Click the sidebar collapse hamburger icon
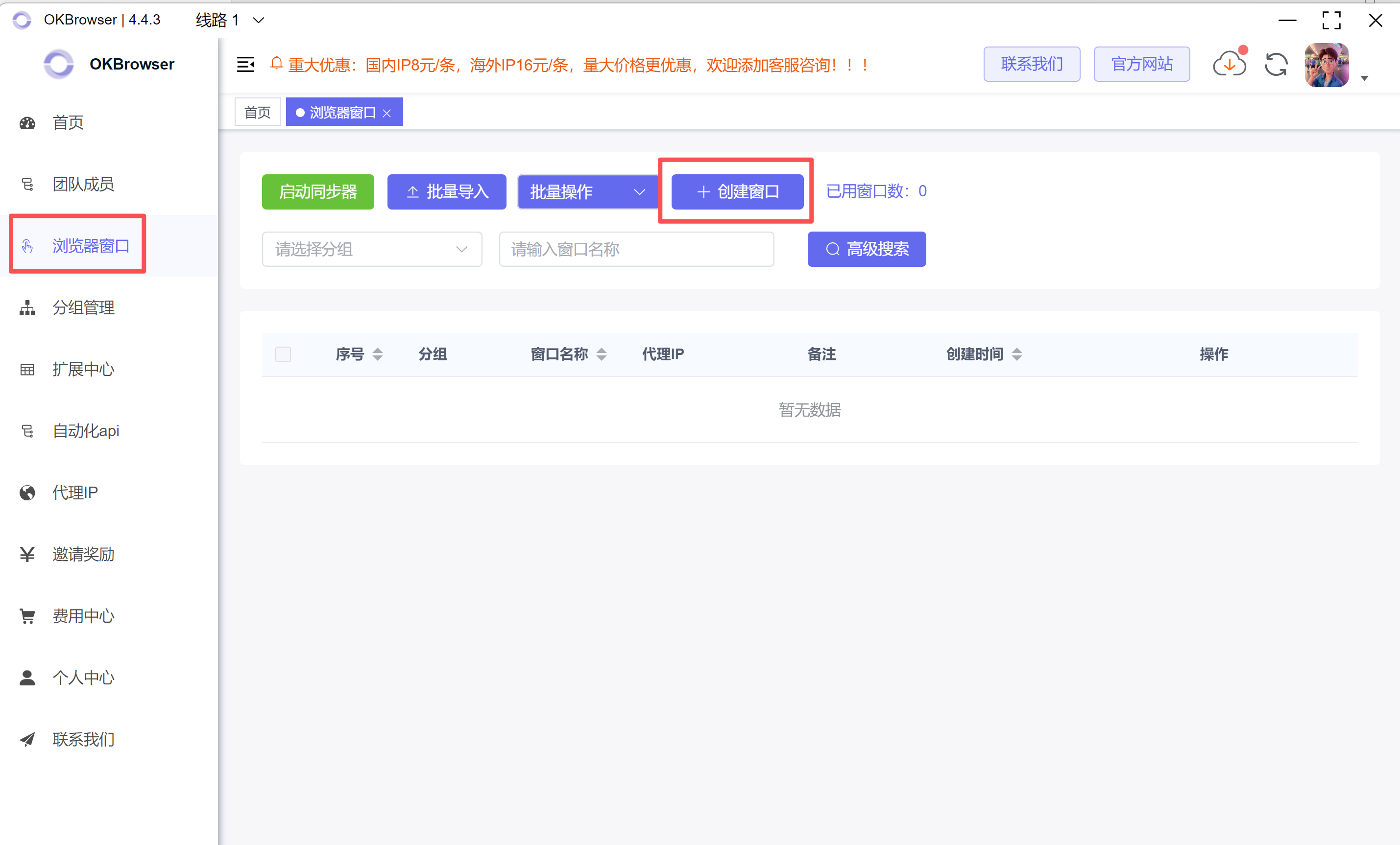The width and height of the screenshot is (1400, 845). click(245, 65)
